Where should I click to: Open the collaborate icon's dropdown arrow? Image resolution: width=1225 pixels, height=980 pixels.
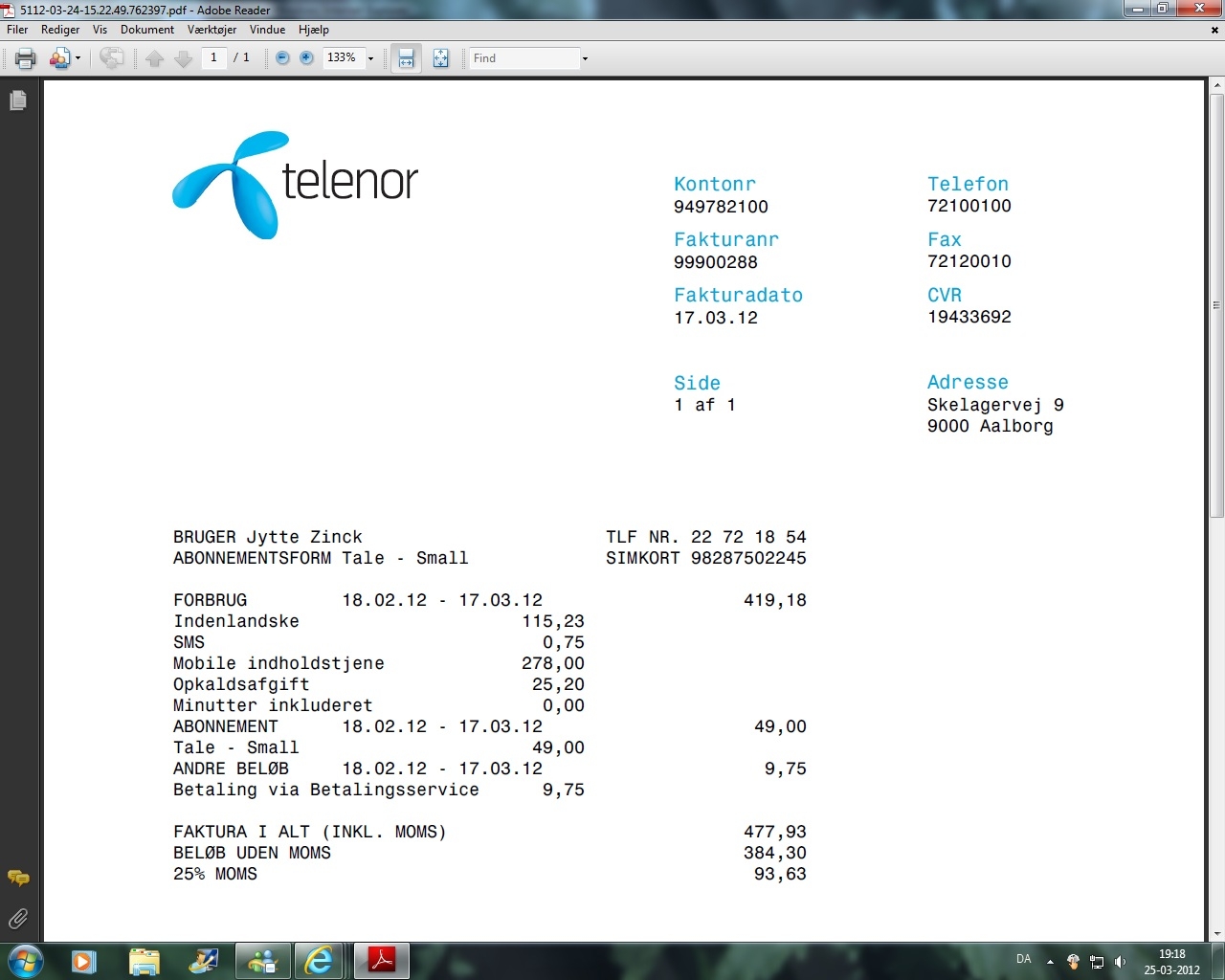[x=78, y=59]
